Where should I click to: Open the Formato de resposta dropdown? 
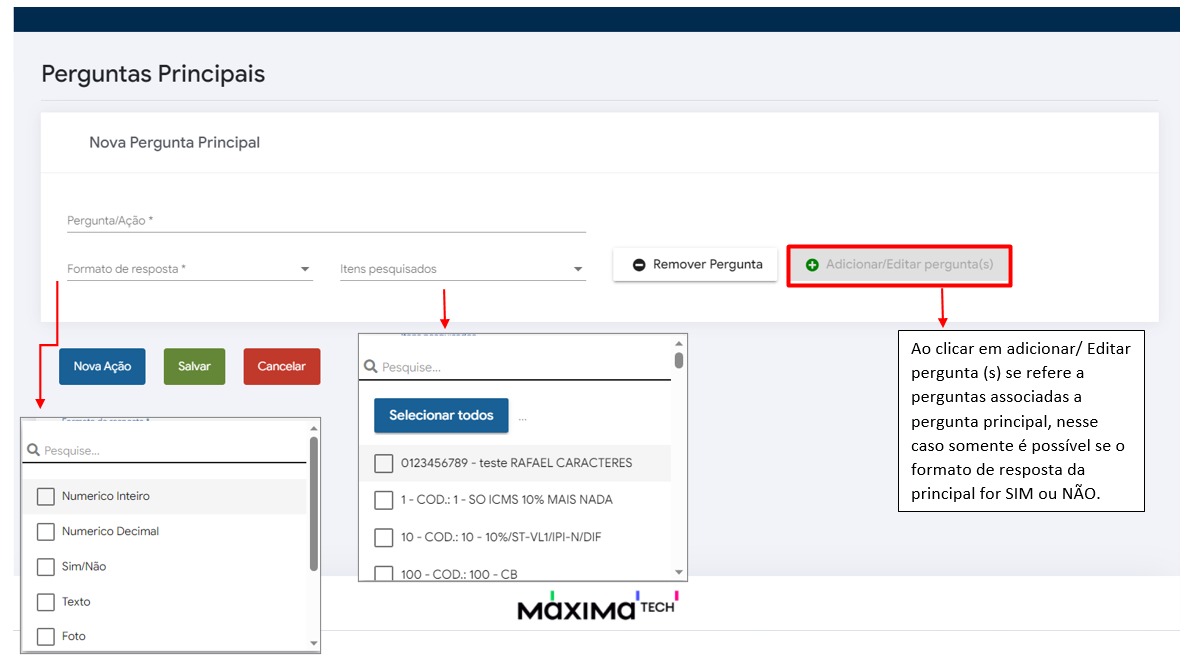click(189, 269)
